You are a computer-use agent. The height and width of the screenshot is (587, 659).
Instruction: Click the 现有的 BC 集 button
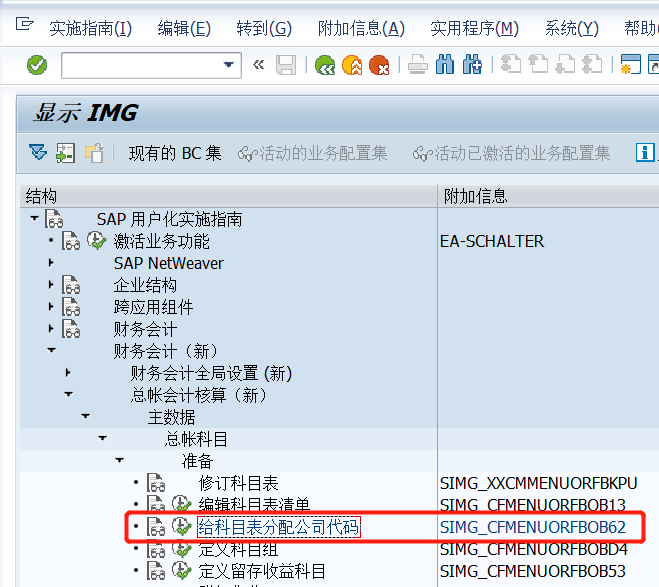tap(175, 153)
